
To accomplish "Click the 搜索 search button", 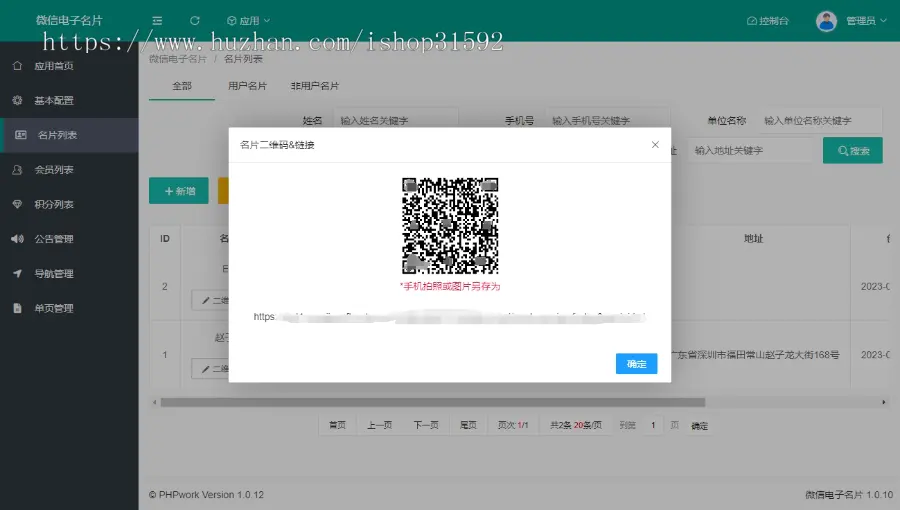I will tap(852, 151).
